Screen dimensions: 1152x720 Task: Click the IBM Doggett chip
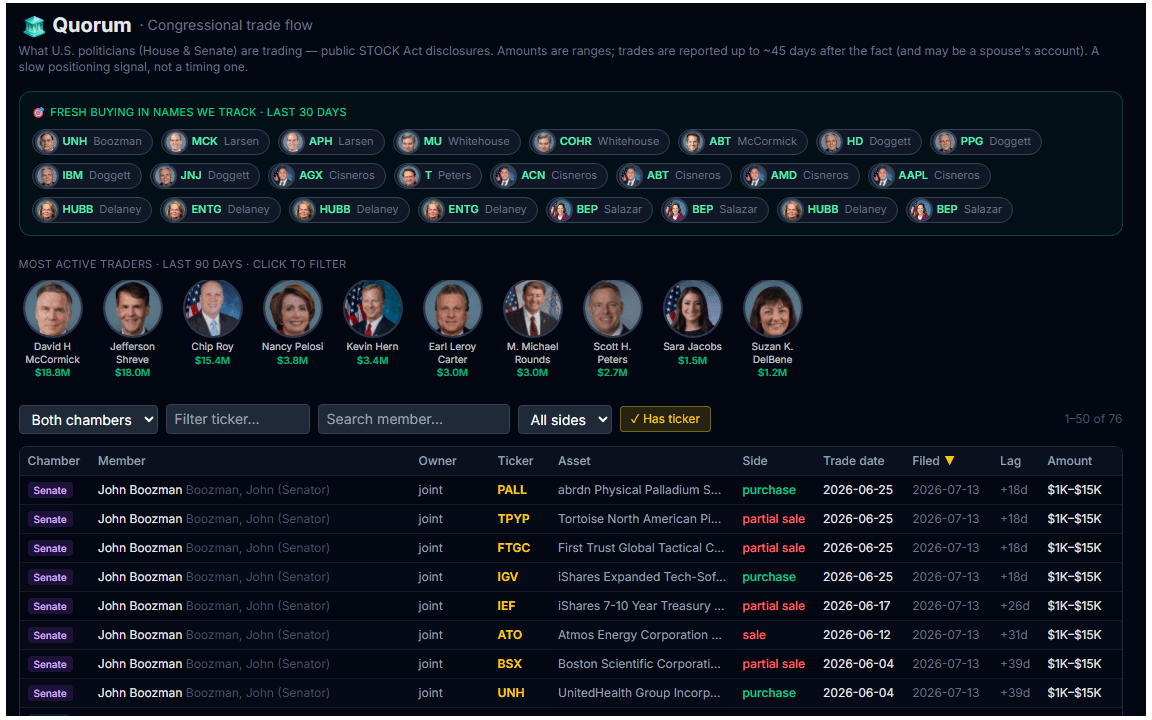tap(87, 176)
